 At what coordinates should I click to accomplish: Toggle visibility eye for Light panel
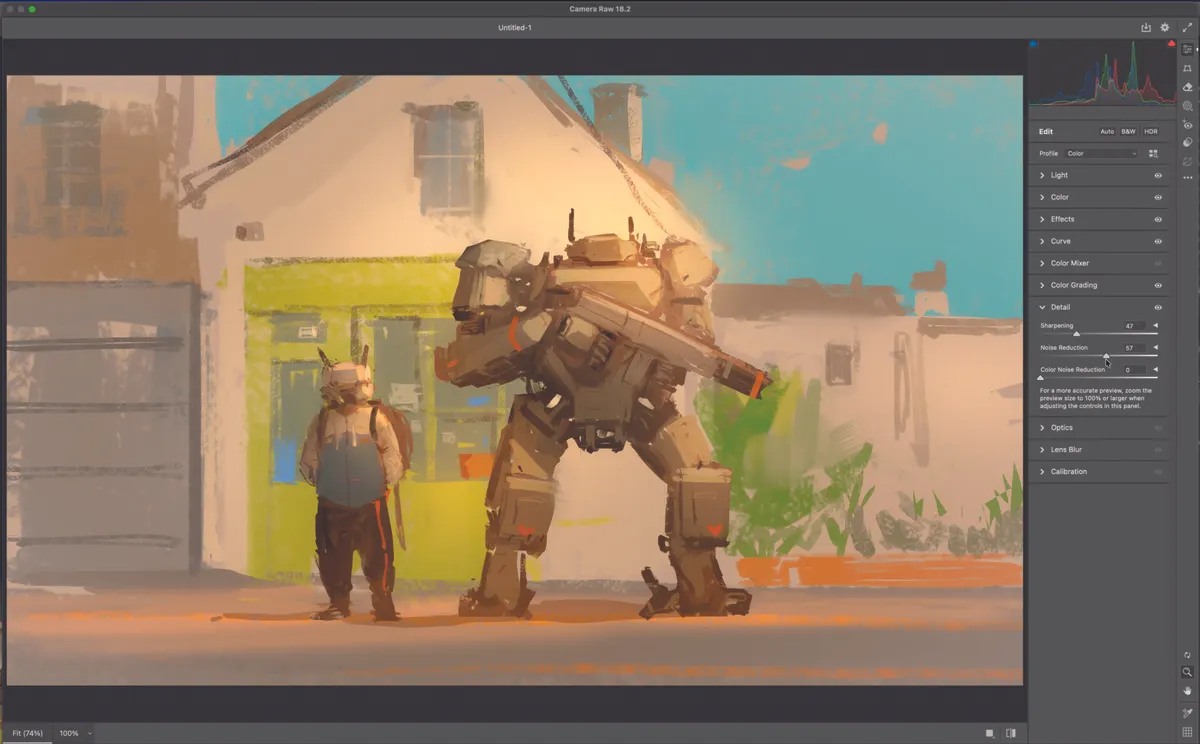1158,175
